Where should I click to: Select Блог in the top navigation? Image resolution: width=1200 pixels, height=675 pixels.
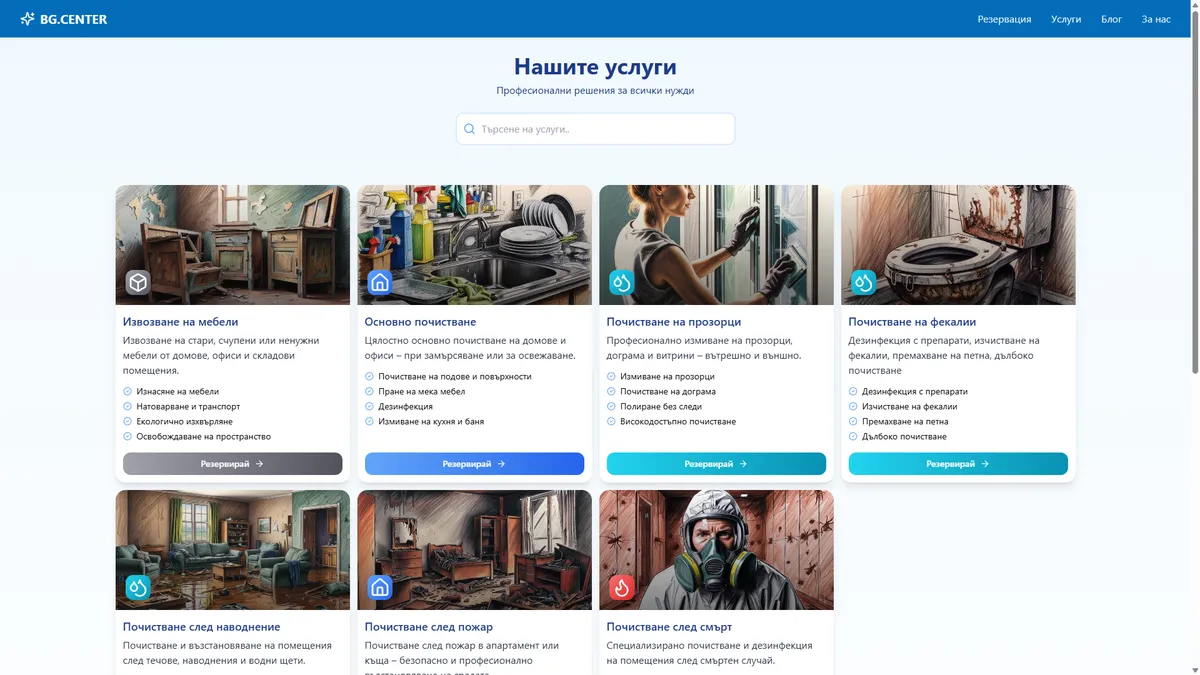pyautogui.click(x=1111, y=18)
